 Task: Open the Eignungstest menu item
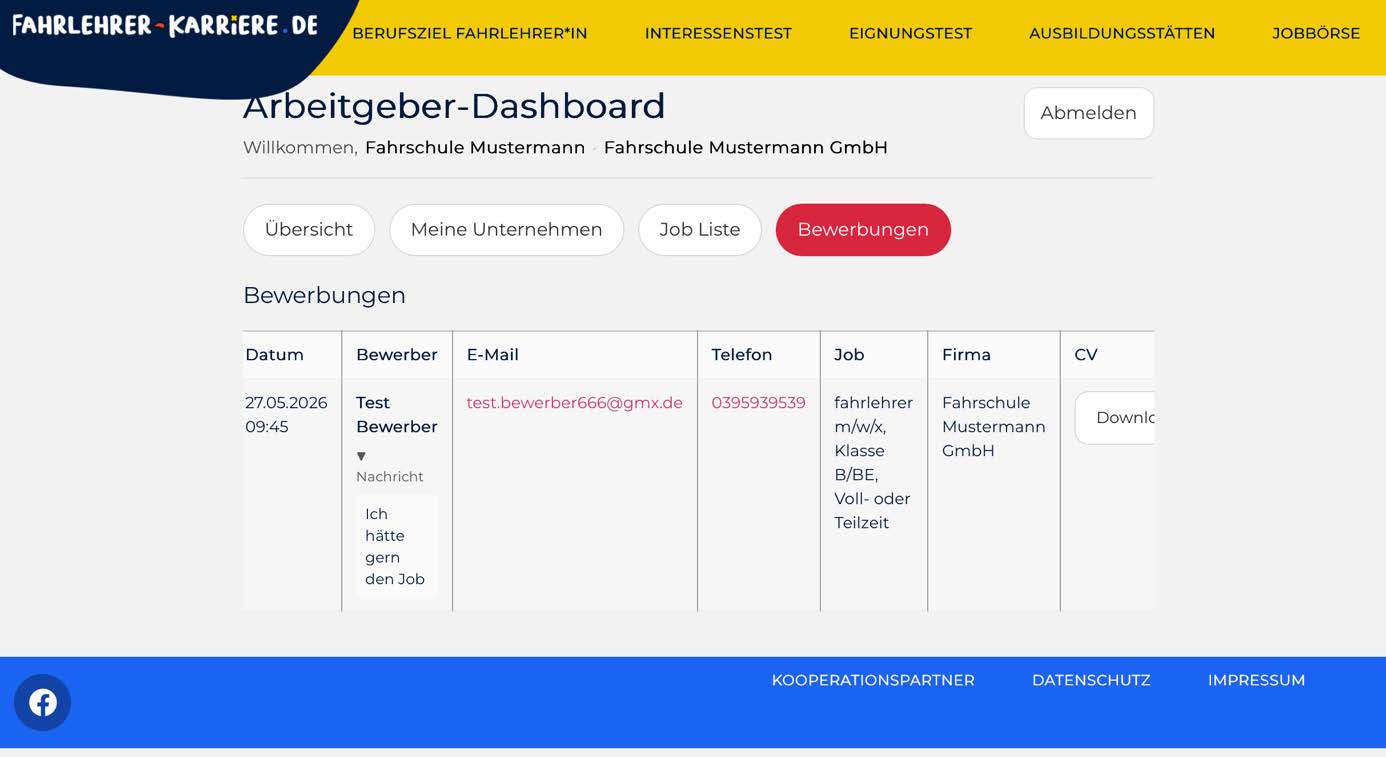910,33
